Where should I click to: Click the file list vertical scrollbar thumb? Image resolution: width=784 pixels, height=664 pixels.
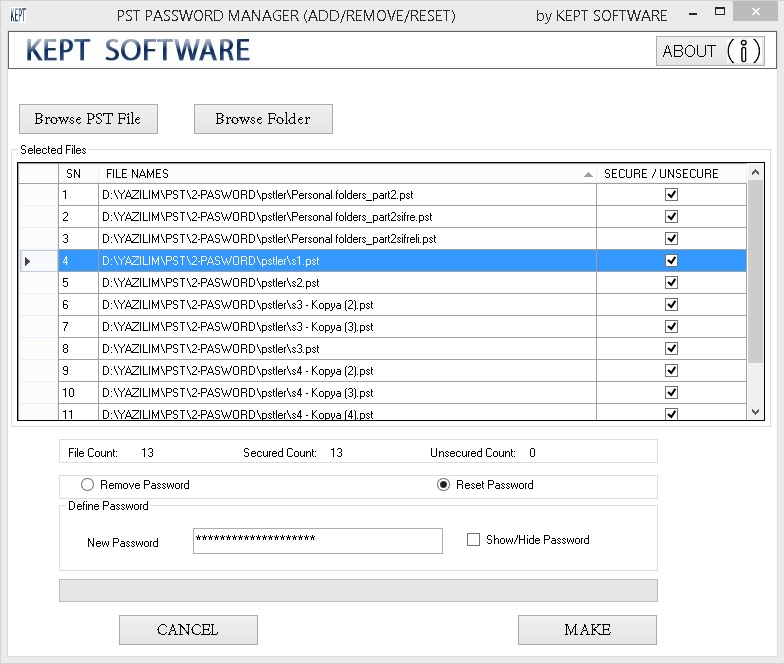(x=755, y=272)
